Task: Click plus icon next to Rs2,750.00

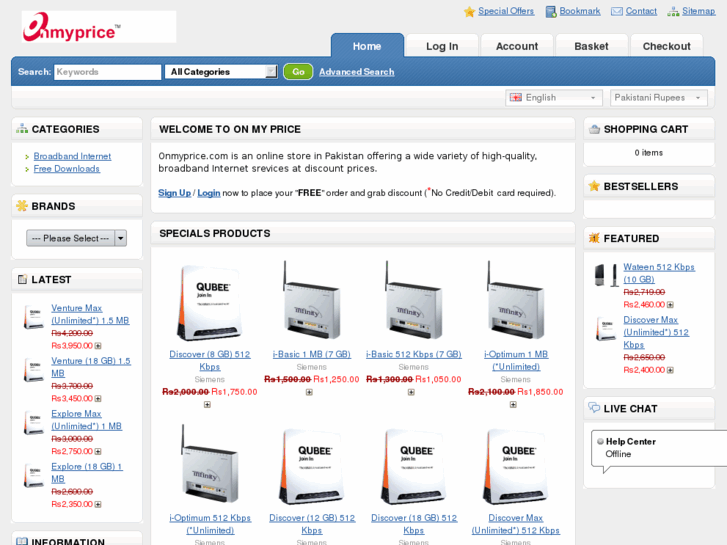Action: pos(98,451)
